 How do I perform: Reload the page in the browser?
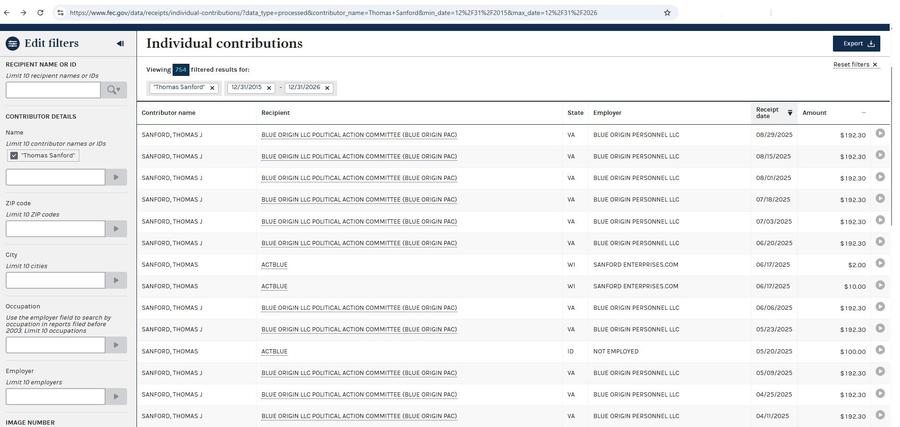click(x=40, y=13)
